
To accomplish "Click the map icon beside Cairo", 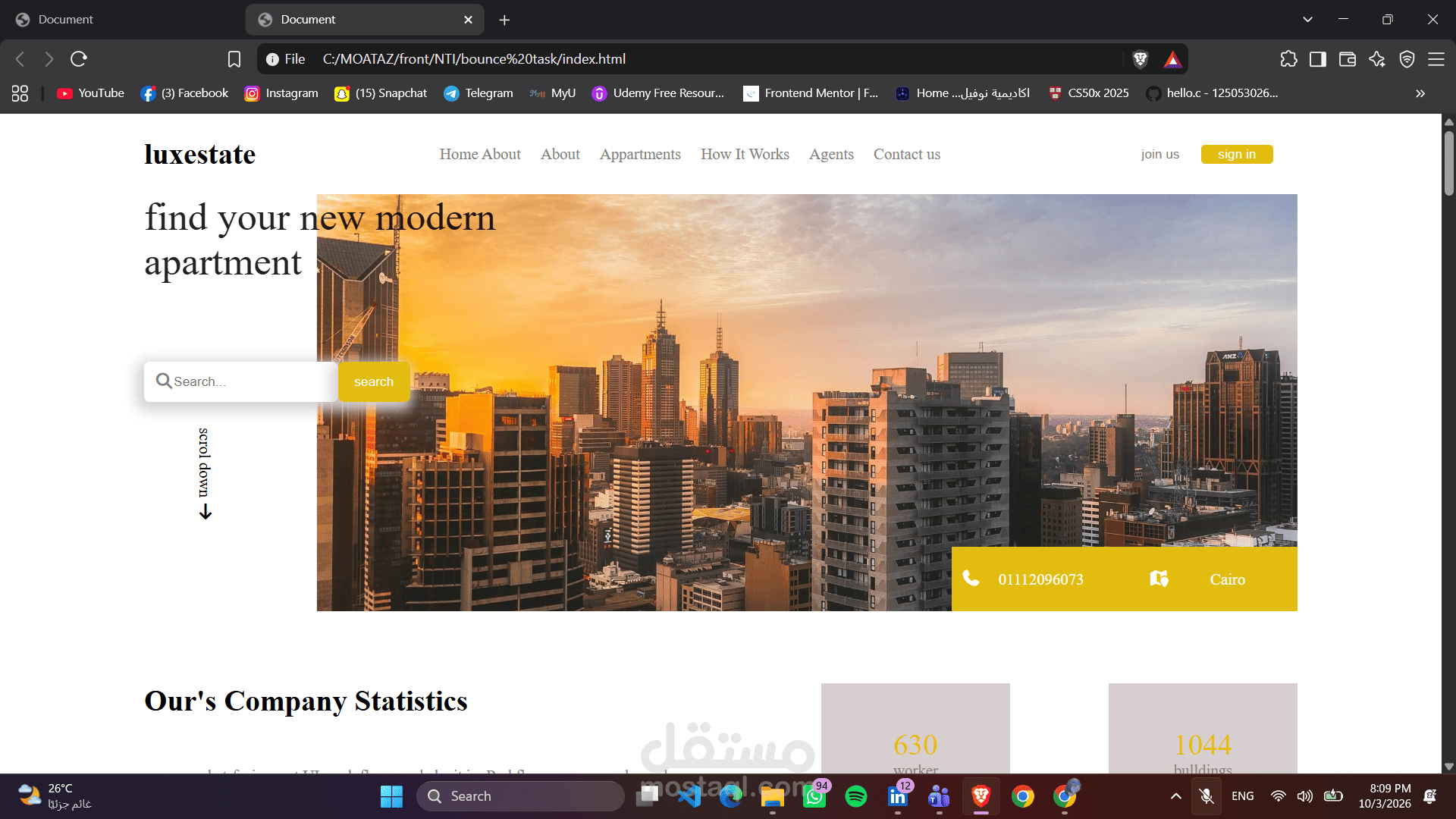I will coord(1159,579).
